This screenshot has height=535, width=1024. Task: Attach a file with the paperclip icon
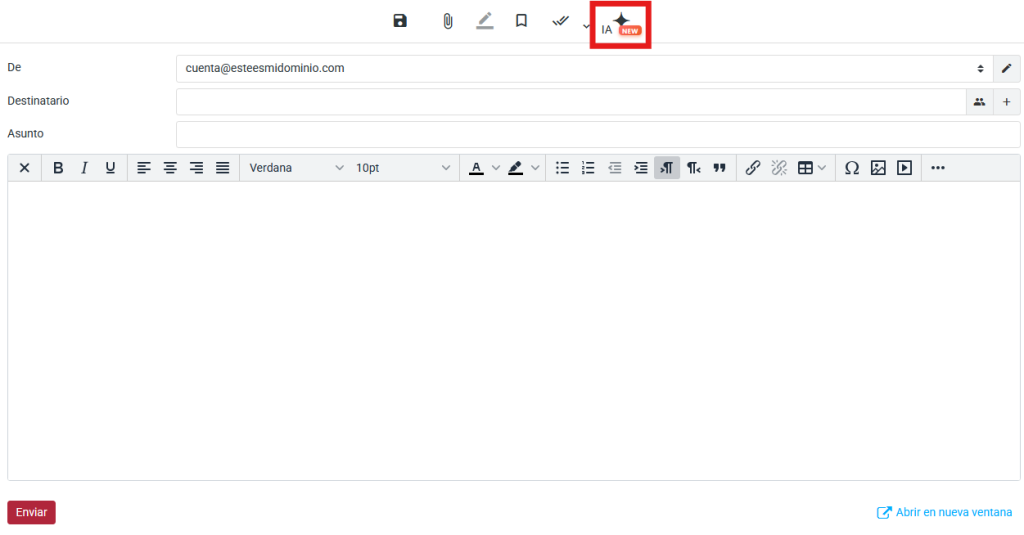[447, 22]
